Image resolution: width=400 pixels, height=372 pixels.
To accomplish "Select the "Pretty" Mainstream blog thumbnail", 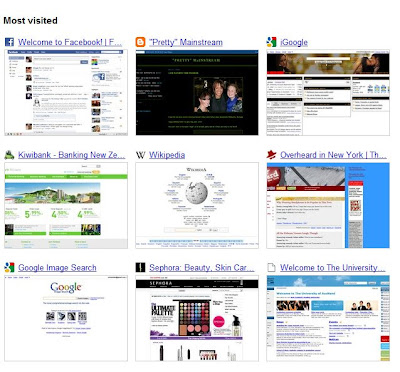I will coord(197,93).
